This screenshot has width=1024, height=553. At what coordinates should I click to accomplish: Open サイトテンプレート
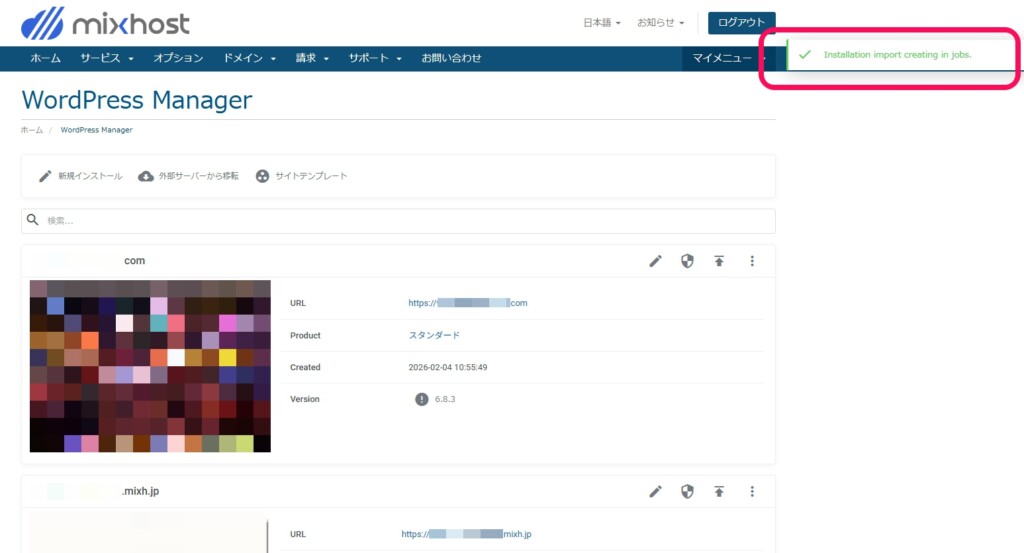click(x=301, y=176)
